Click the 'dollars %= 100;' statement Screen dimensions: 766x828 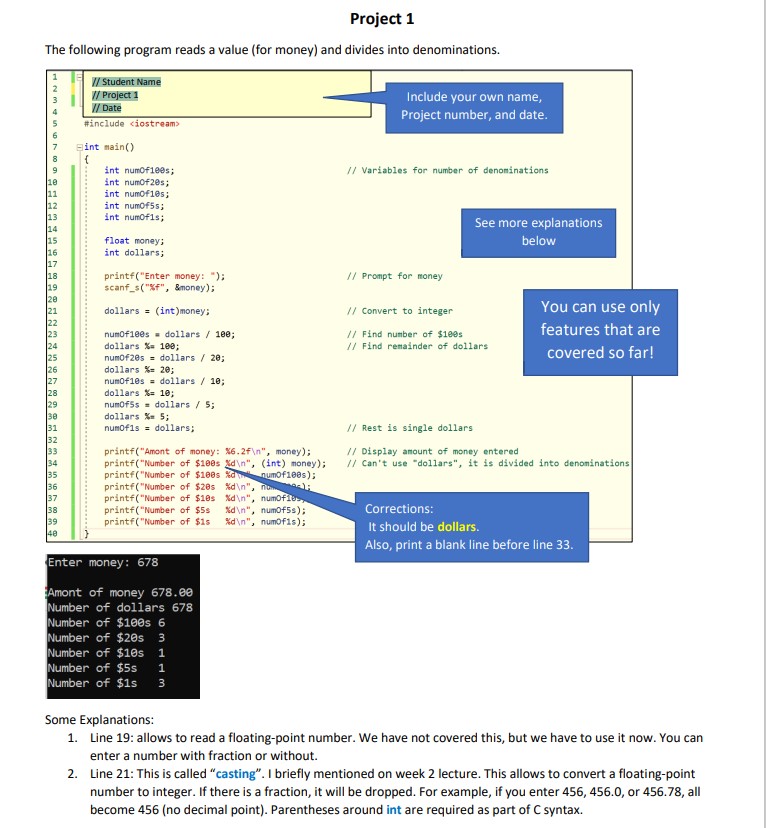[141, 346]
